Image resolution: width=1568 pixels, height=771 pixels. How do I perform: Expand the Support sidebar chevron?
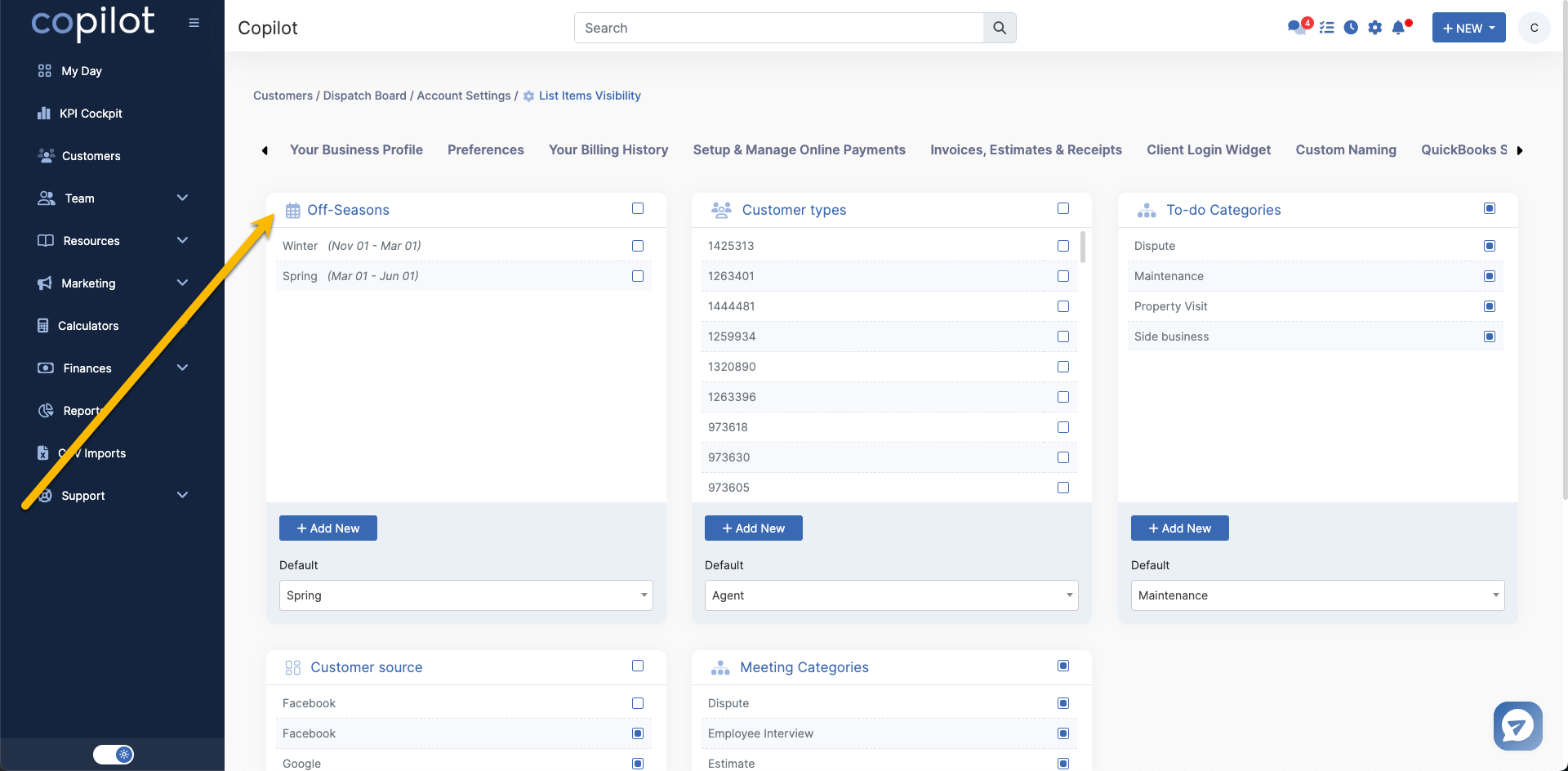pos(182,495)
